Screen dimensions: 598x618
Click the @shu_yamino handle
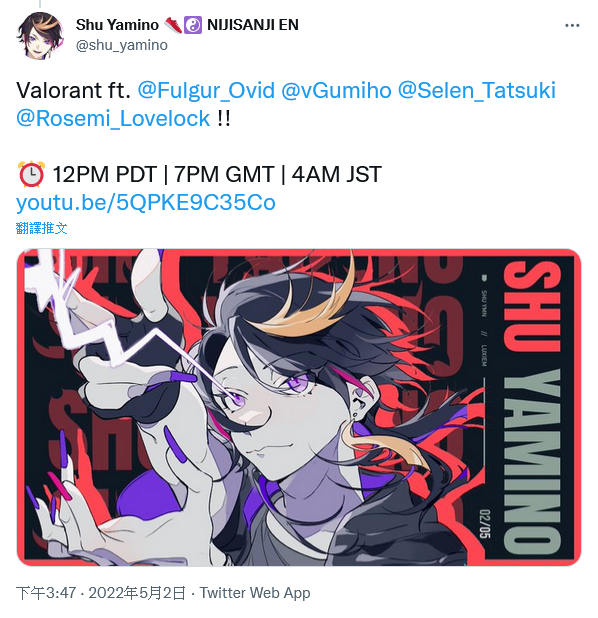tap(121, 45)
